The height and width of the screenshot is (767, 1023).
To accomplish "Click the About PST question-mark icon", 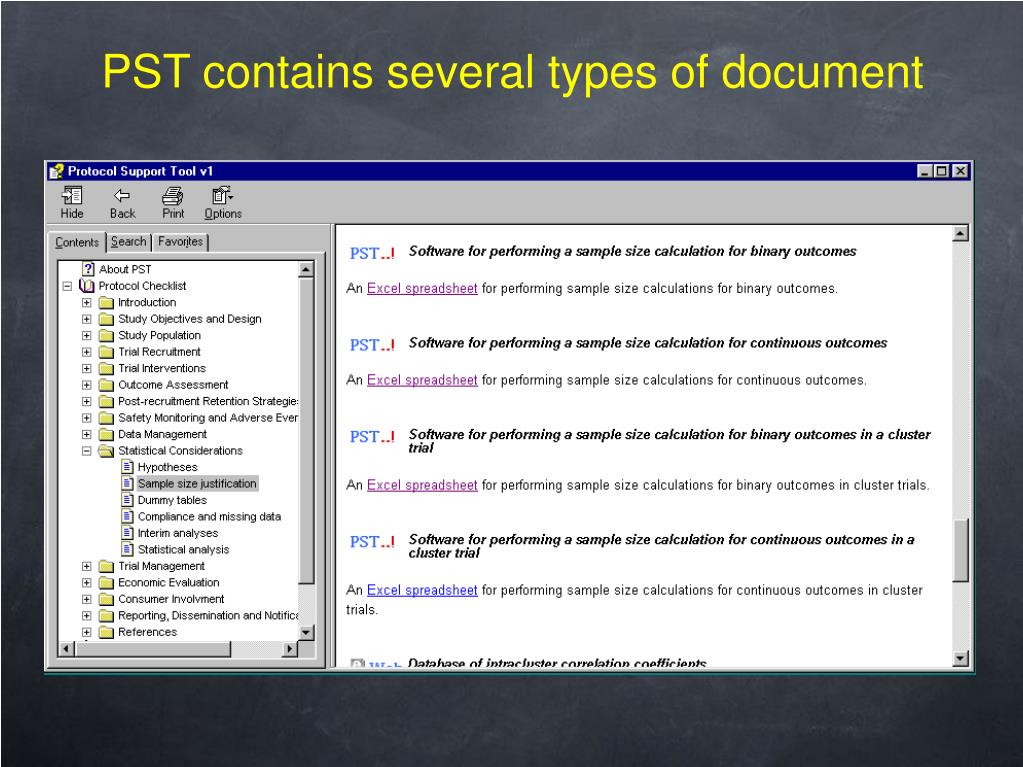I will (x=89, y=269).
